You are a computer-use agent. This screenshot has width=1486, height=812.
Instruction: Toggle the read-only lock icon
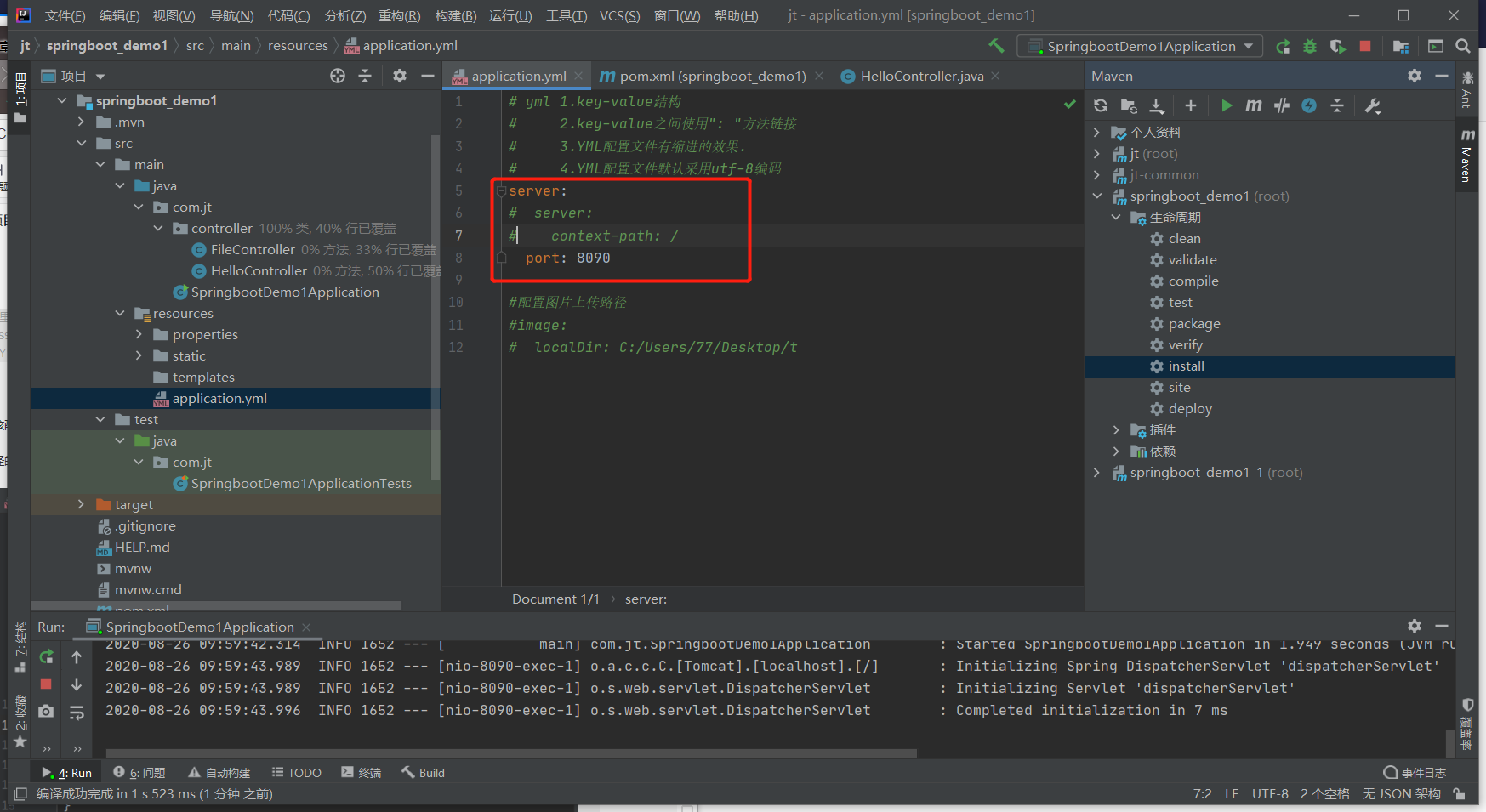click(1460, 793)
